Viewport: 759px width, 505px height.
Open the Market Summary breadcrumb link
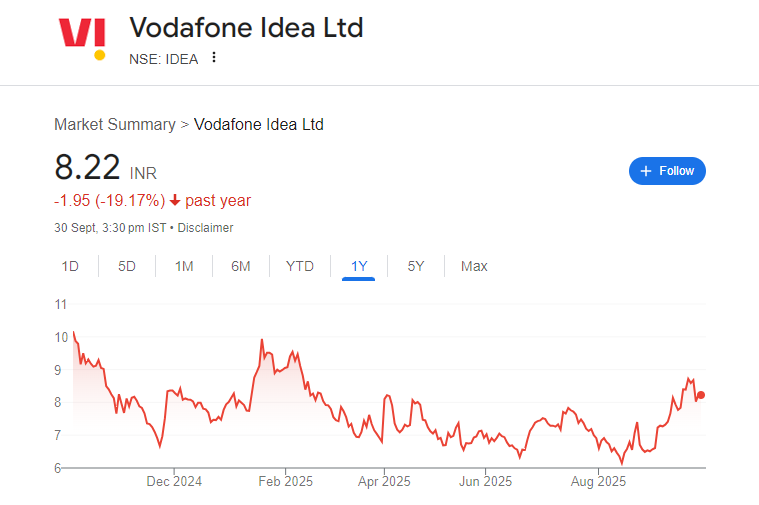[x=115, y=125]
